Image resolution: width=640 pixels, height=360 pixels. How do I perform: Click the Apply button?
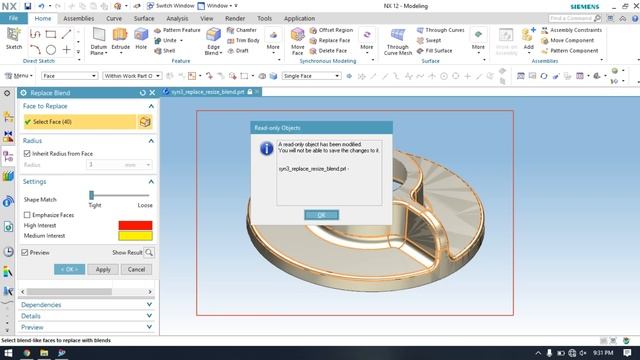(103, 269)
